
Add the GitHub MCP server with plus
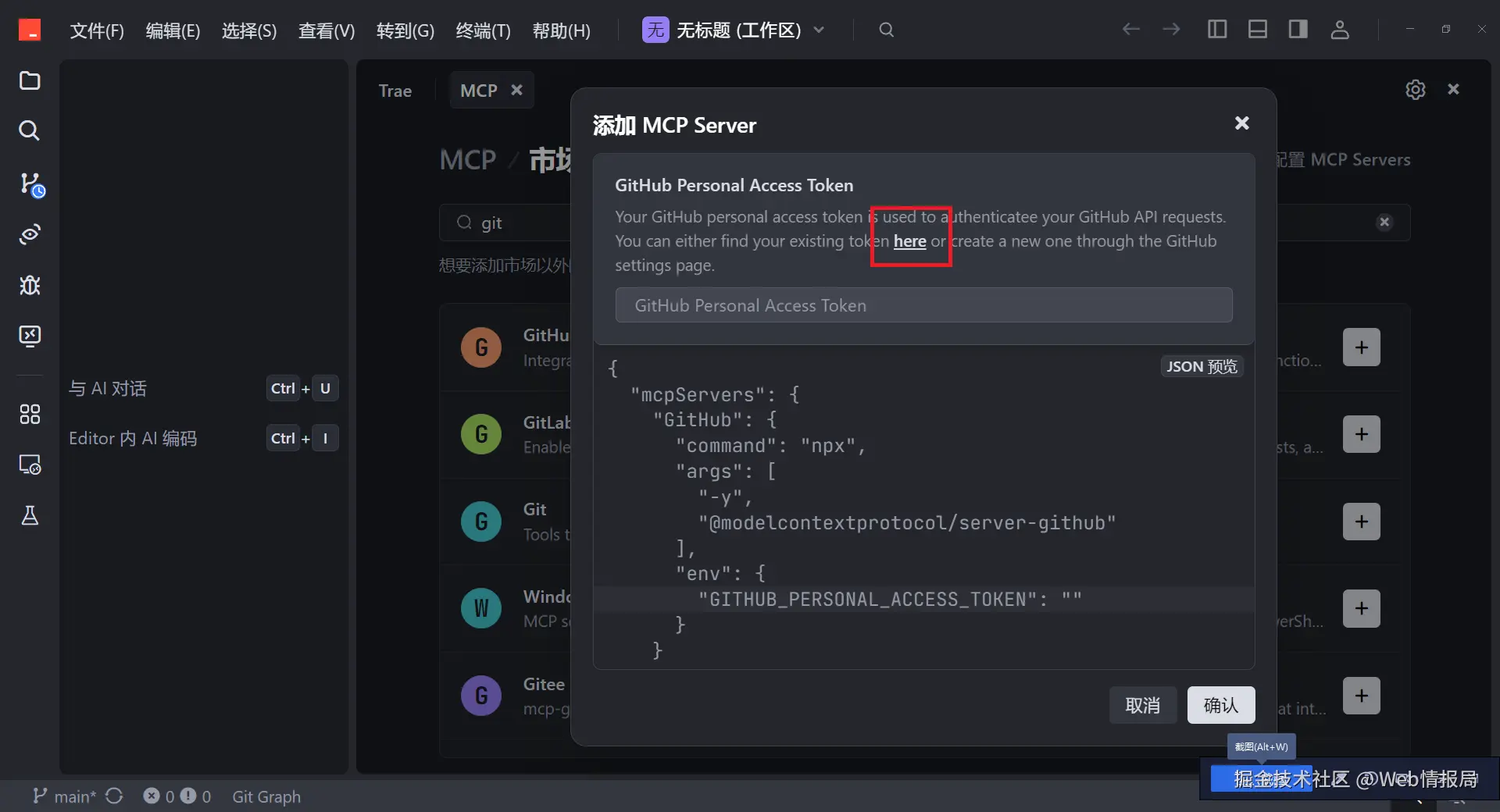pyautogui.click(x=1362, y=347)
